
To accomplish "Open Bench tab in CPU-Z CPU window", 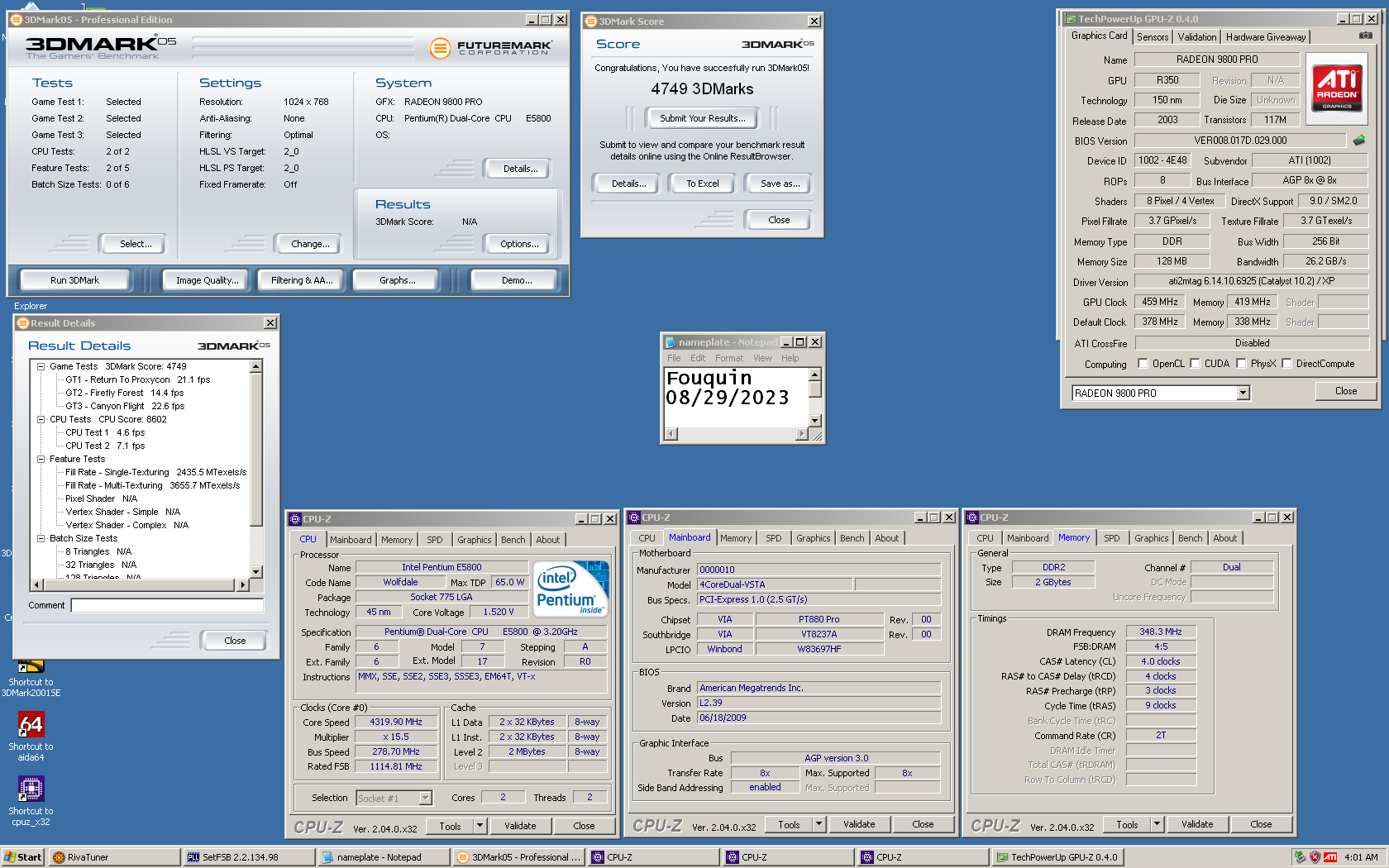I will click(513, 540).
